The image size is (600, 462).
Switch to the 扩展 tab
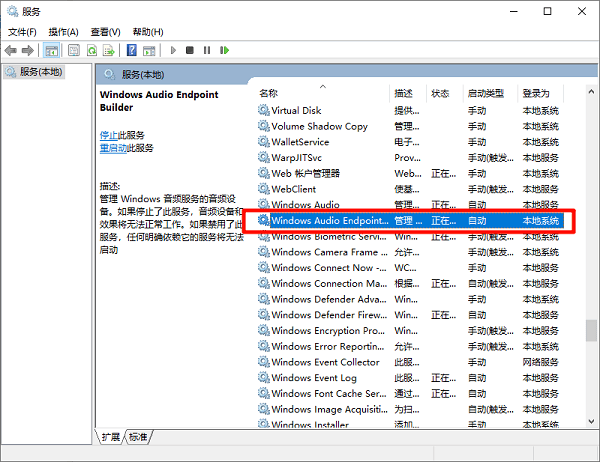coord(111,437)
